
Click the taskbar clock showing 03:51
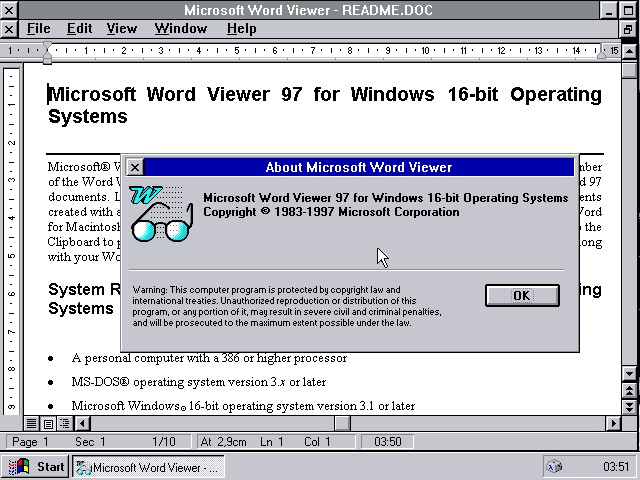point(616,467)
